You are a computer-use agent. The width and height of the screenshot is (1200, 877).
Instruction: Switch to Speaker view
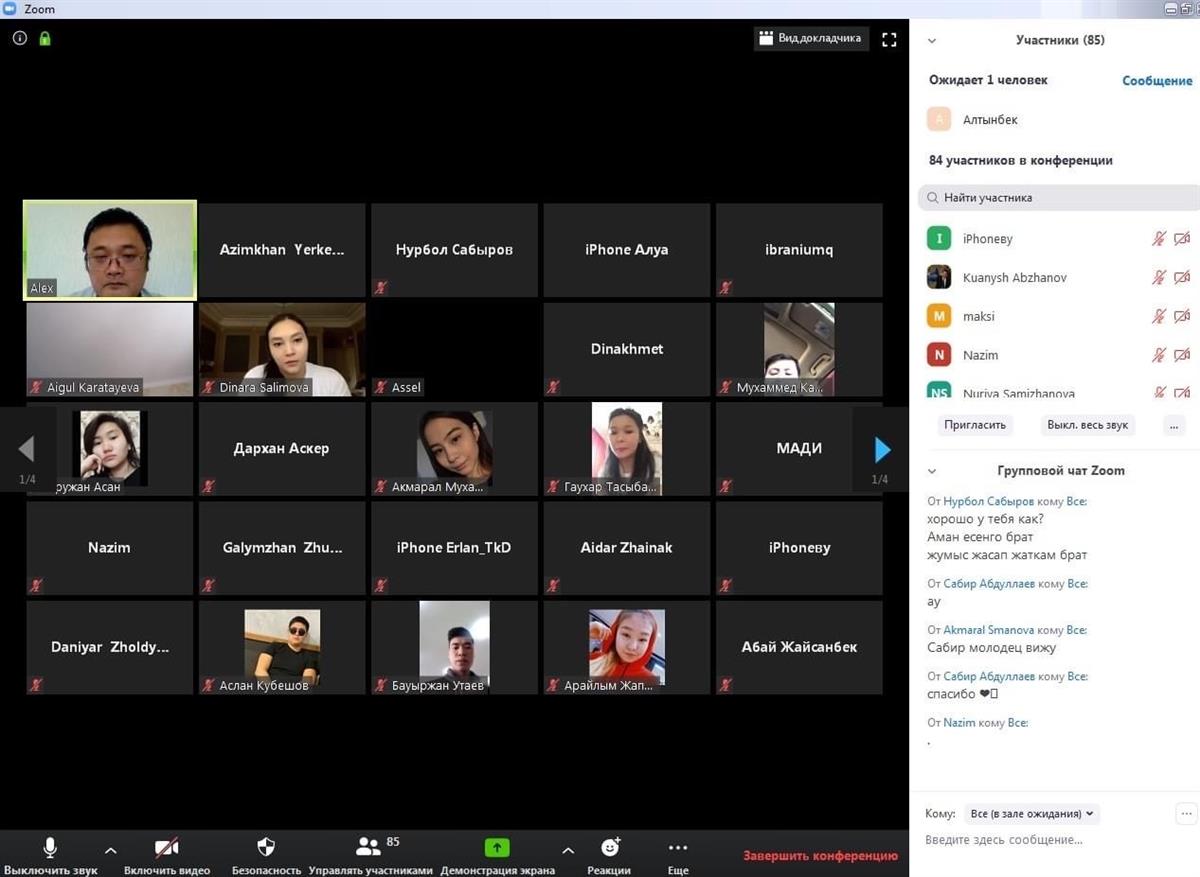click(810, 39)
